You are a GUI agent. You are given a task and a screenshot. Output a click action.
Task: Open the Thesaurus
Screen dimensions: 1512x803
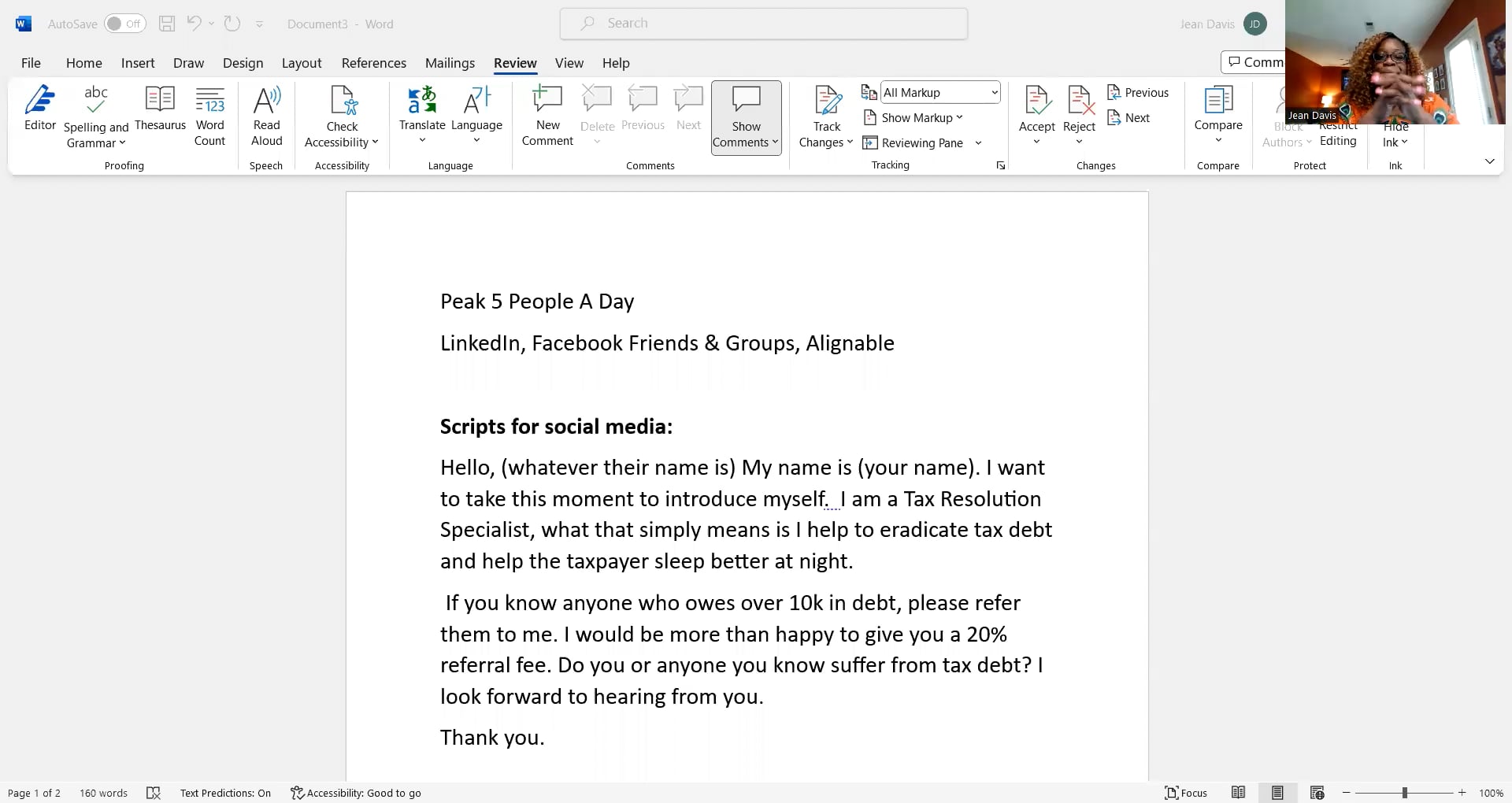(160, 109)
